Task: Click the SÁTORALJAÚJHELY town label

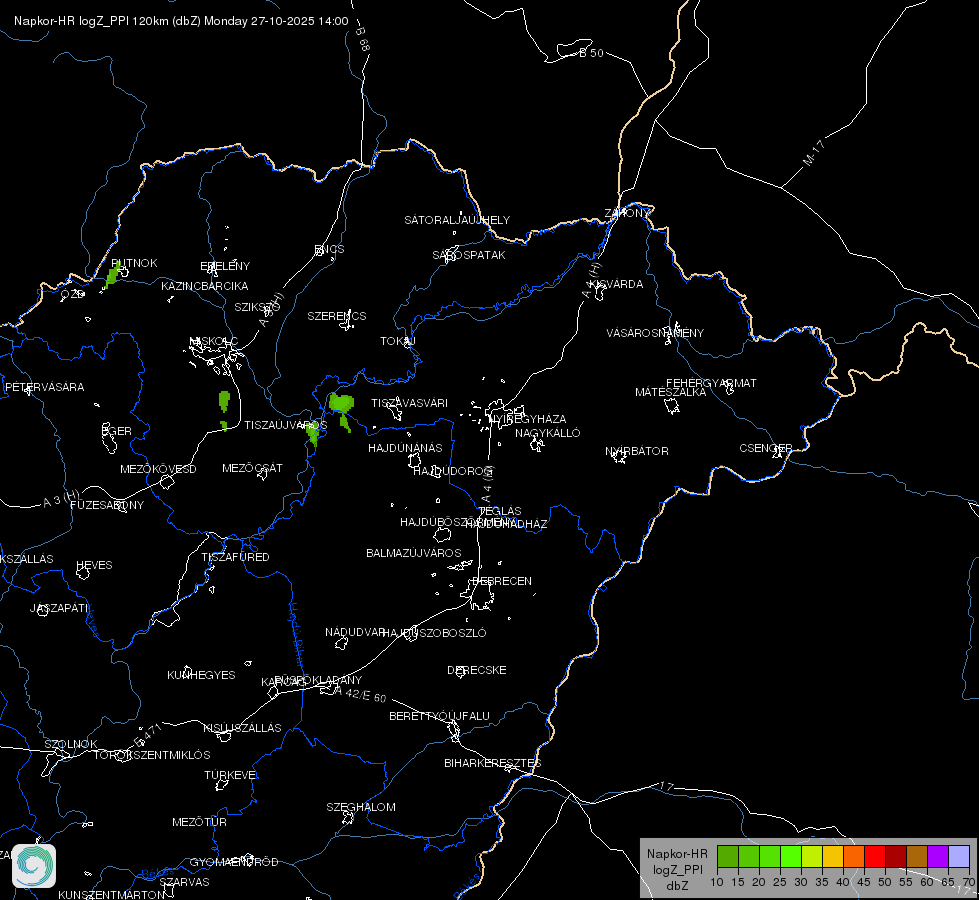Action: [x=457, y=220]
